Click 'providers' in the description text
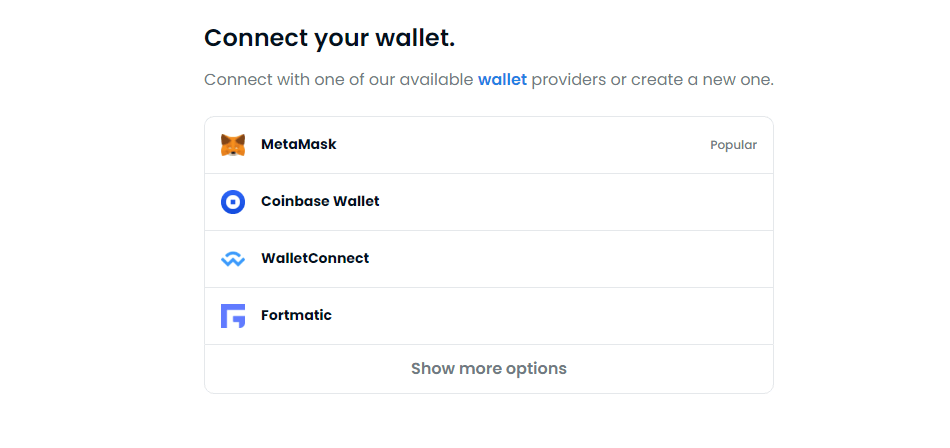Screen dimensions: 950x448 click(568, 79)
